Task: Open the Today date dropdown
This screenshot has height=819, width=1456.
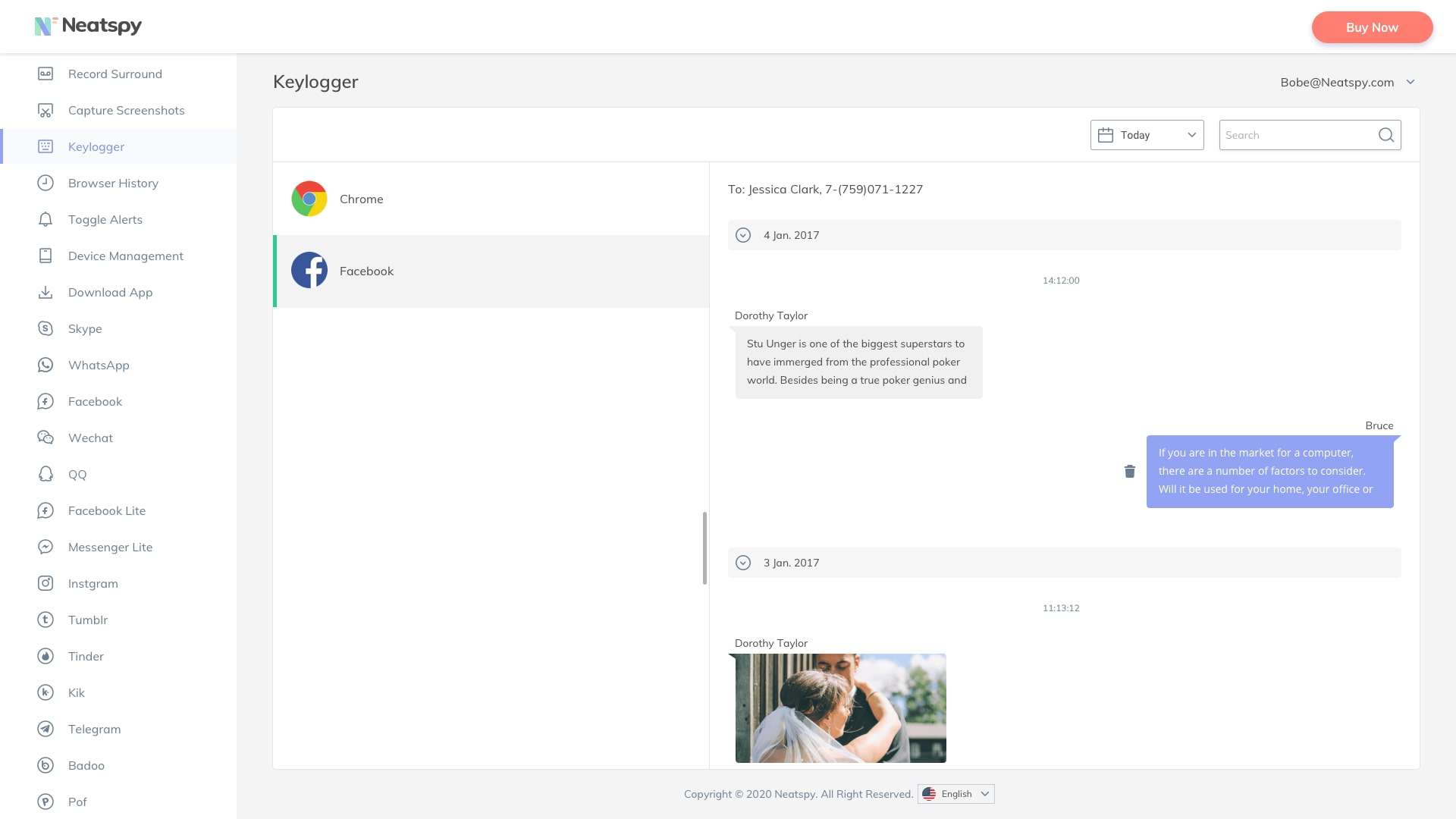Action: point(1147,135)
